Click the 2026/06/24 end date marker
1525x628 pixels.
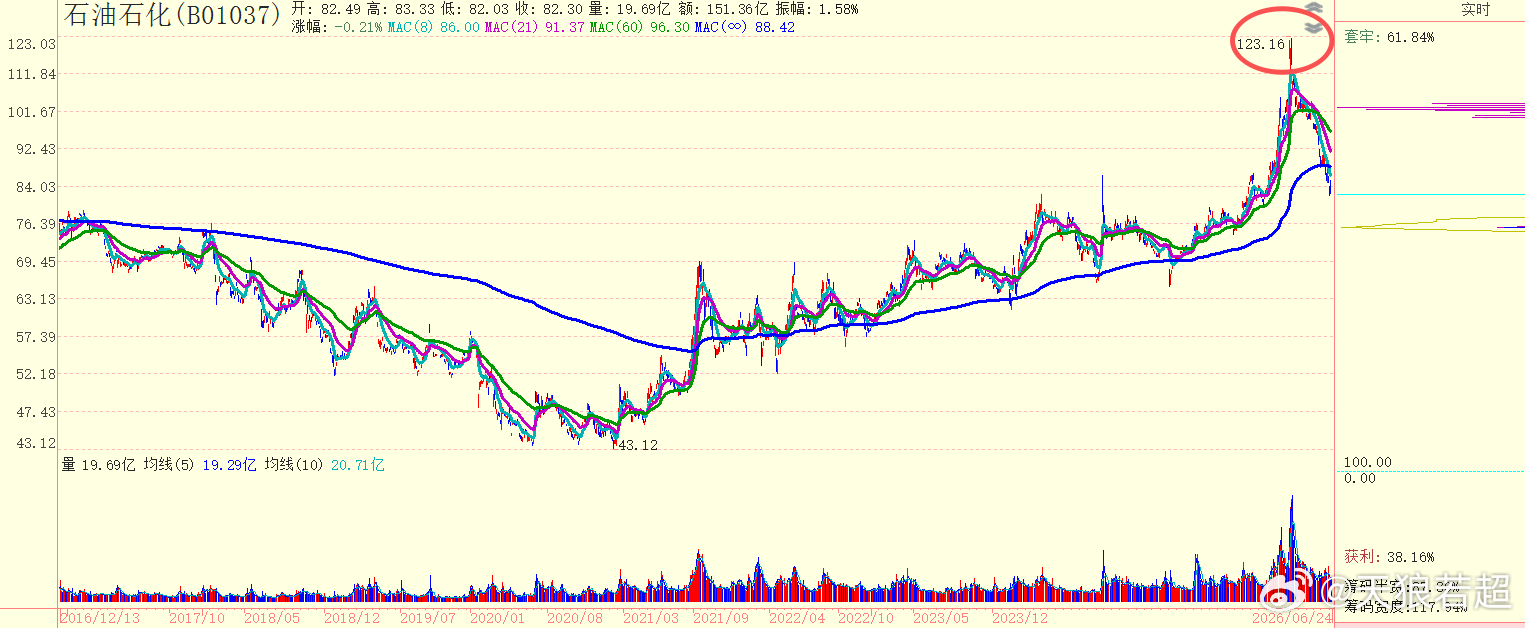click(1293, 618)
